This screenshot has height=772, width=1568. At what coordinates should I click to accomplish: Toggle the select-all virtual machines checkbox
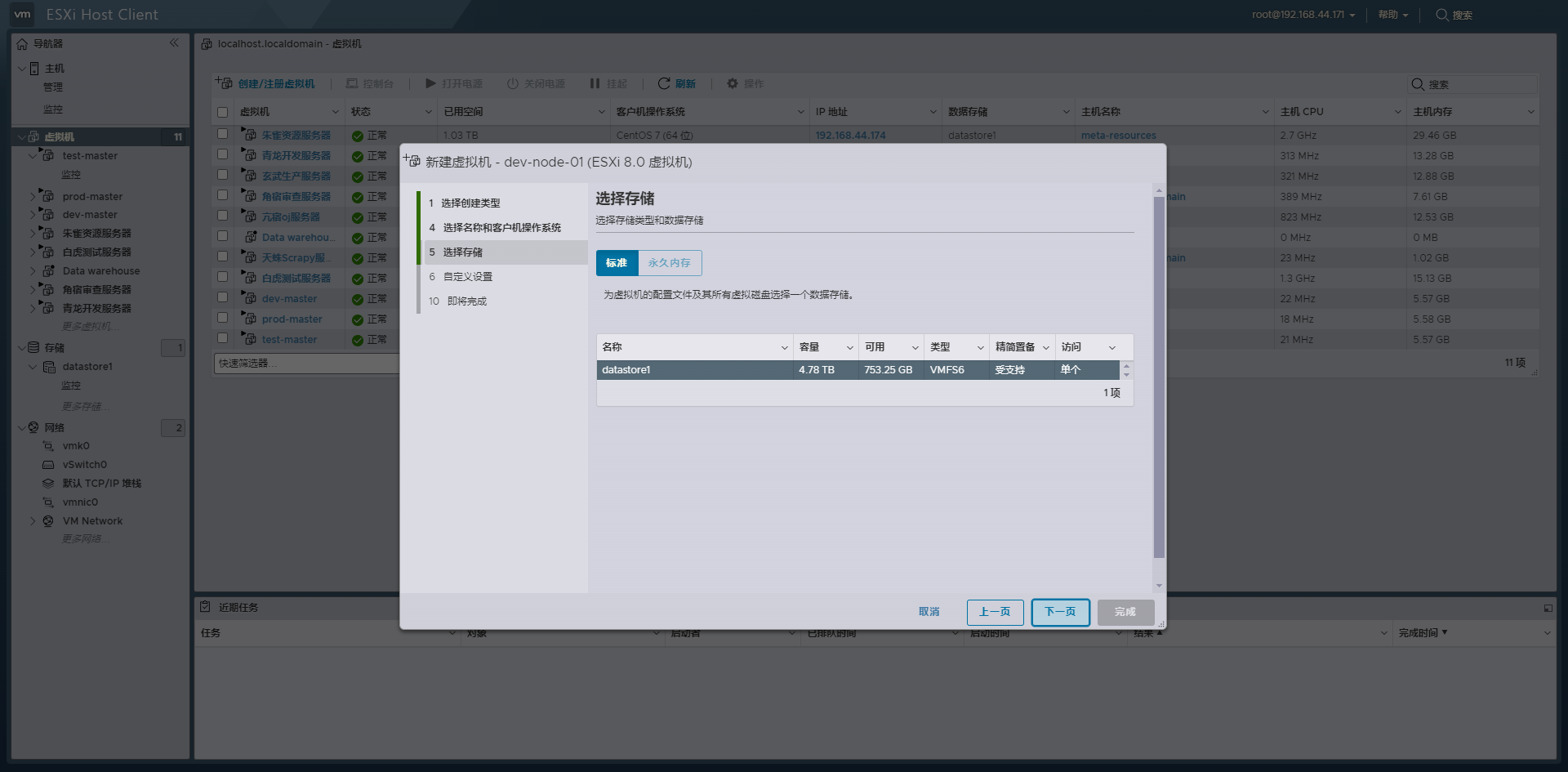point(222,112)
